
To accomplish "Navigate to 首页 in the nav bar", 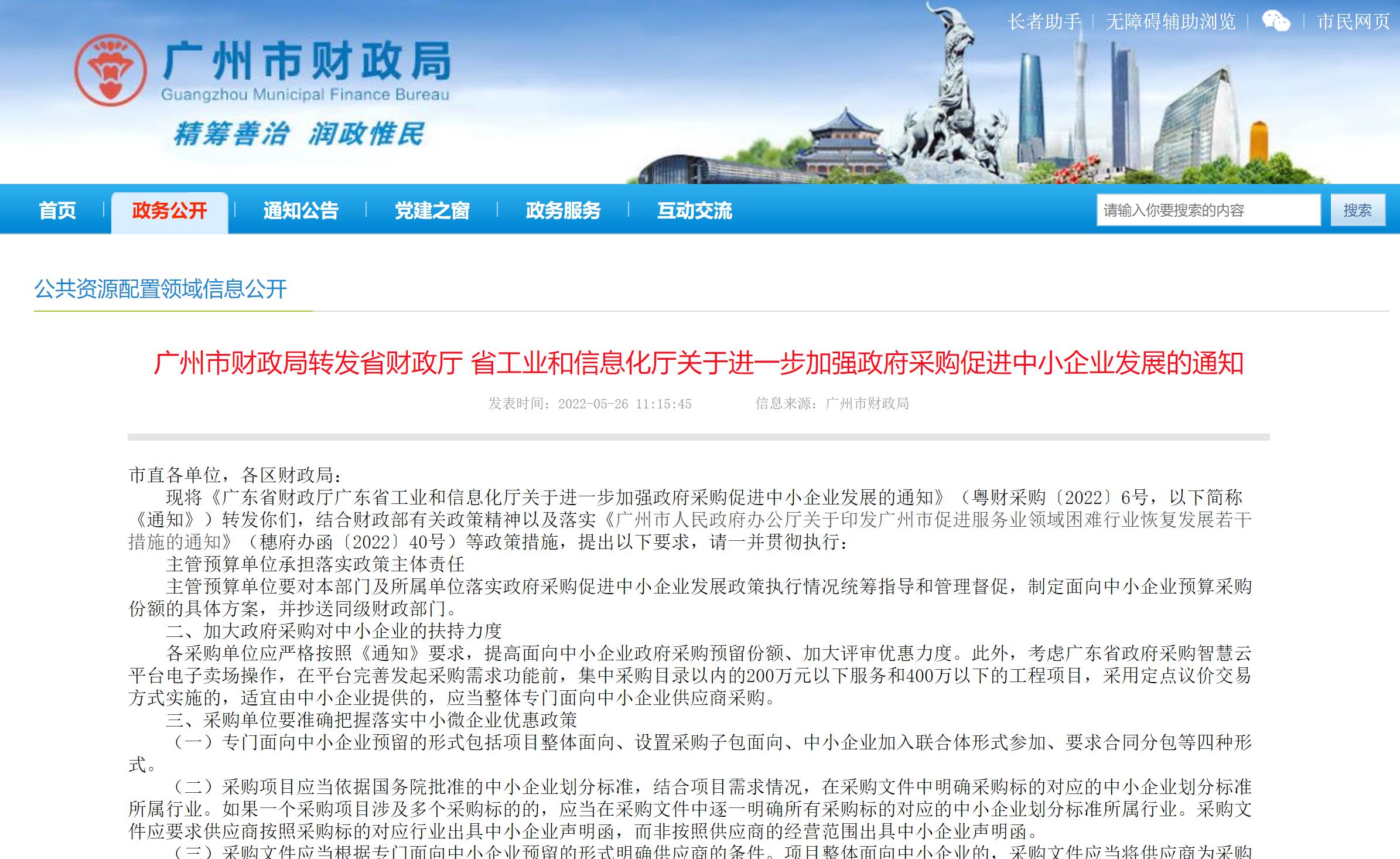I will (57, 210).
